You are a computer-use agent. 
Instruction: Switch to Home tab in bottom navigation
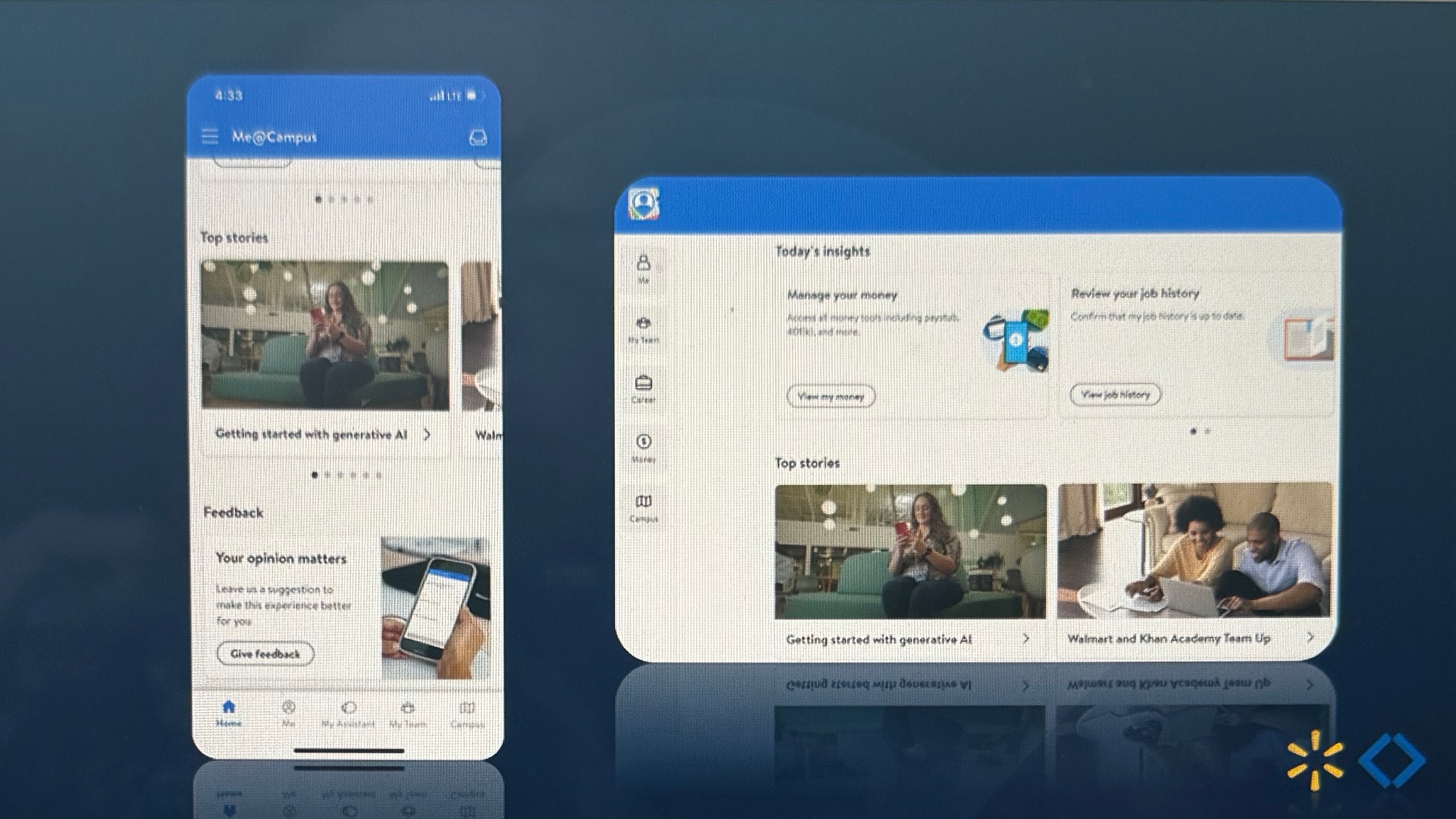pyautogui.click(x=228, y=714)
